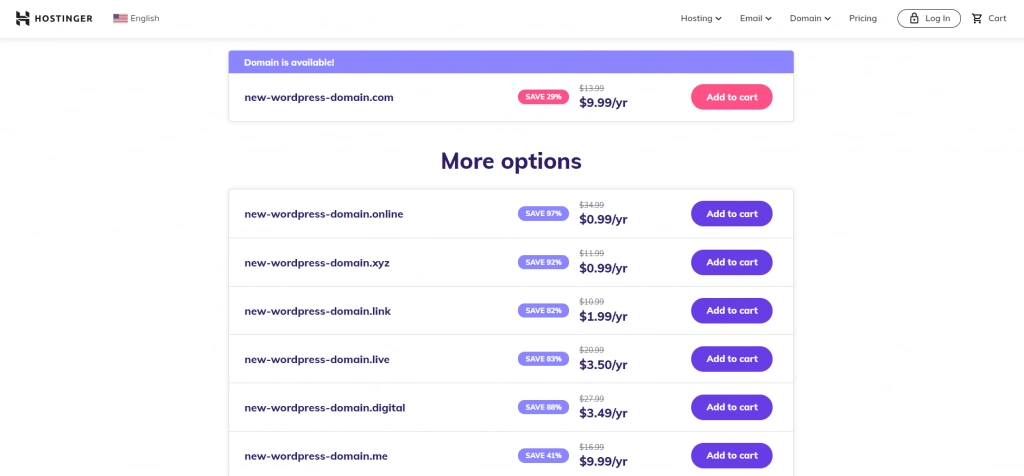Open the shopping cart icon
This screenshot has width=1024, height=476.
977,18
